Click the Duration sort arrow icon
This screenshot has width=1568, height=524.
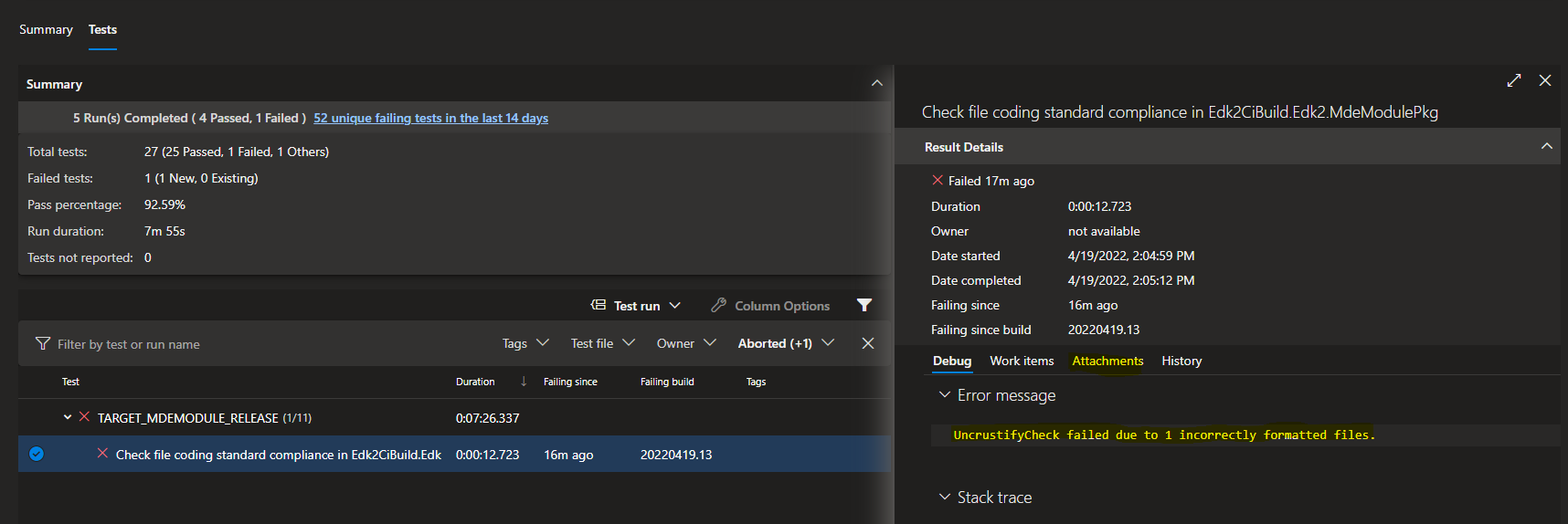pos(524,382)
